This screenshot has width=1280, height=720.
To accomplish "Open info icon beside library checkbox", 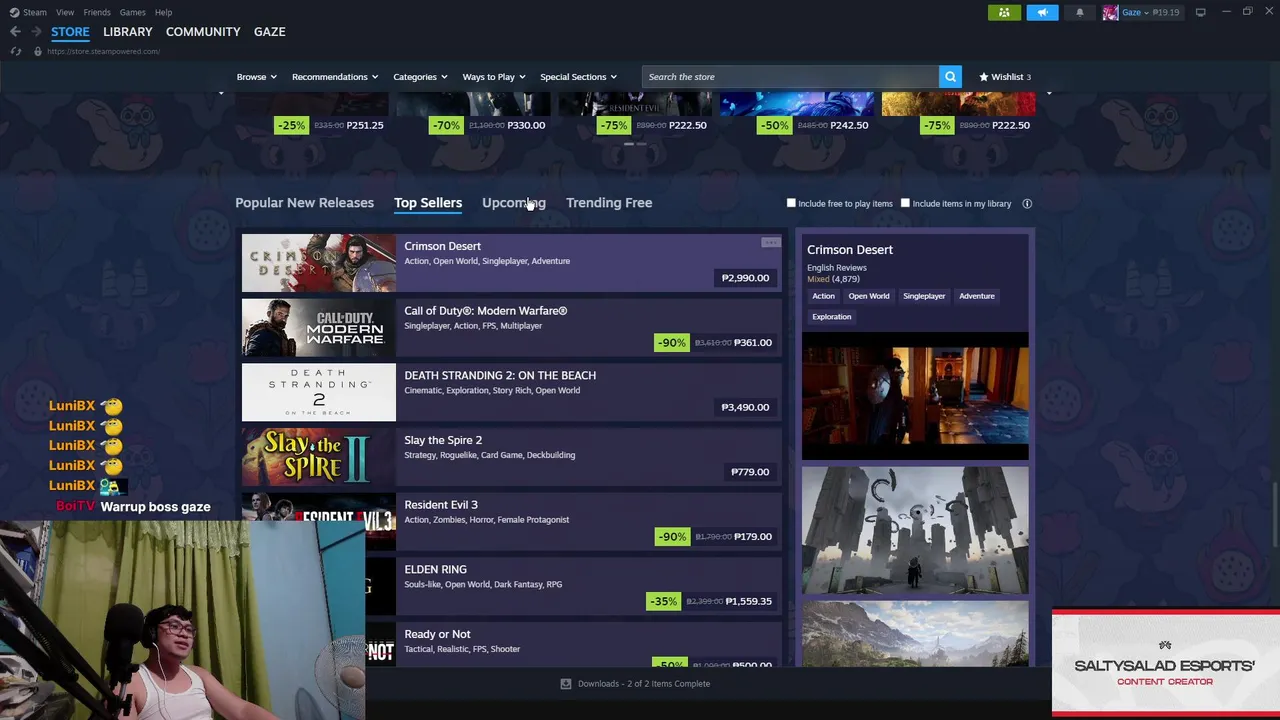I will click(x=1027, y=203).
